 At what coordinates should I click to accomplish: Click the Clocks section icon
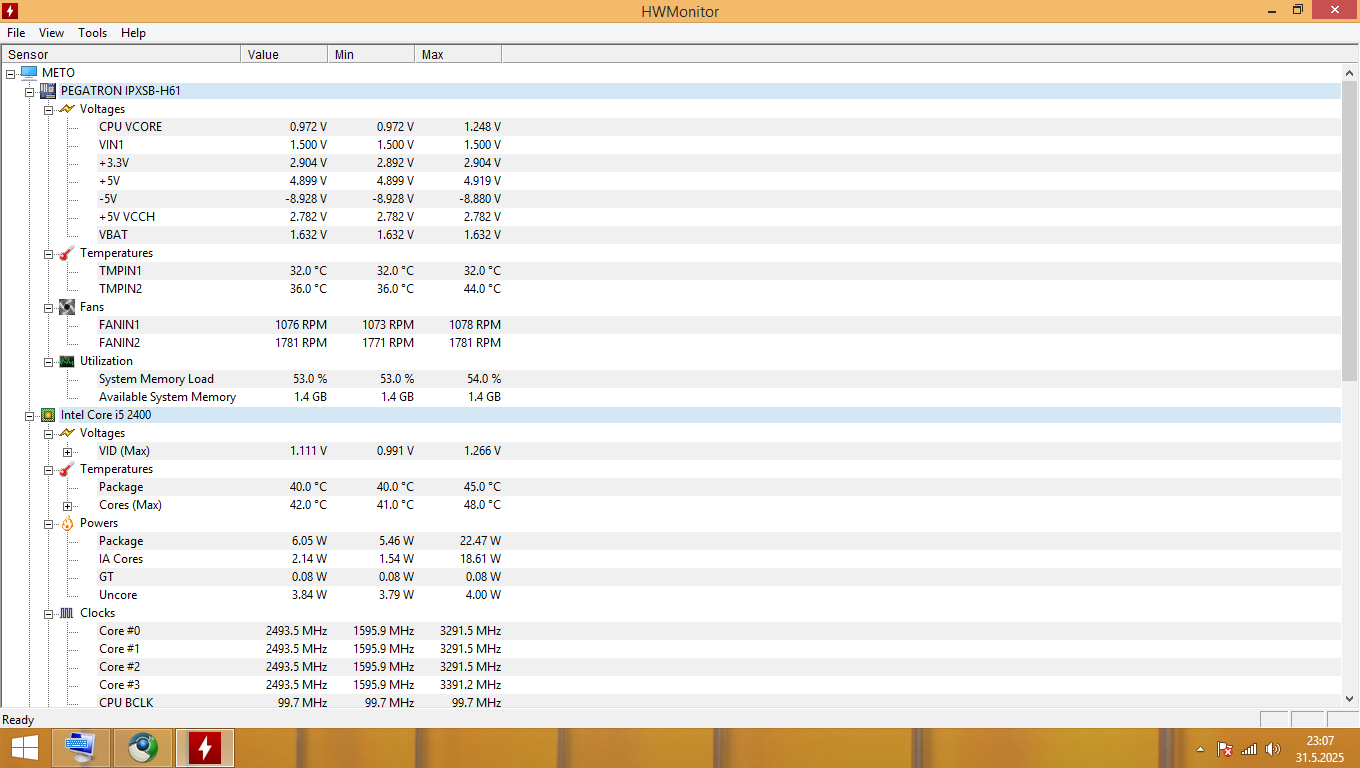pyautogui.click(x=67, y=613)
